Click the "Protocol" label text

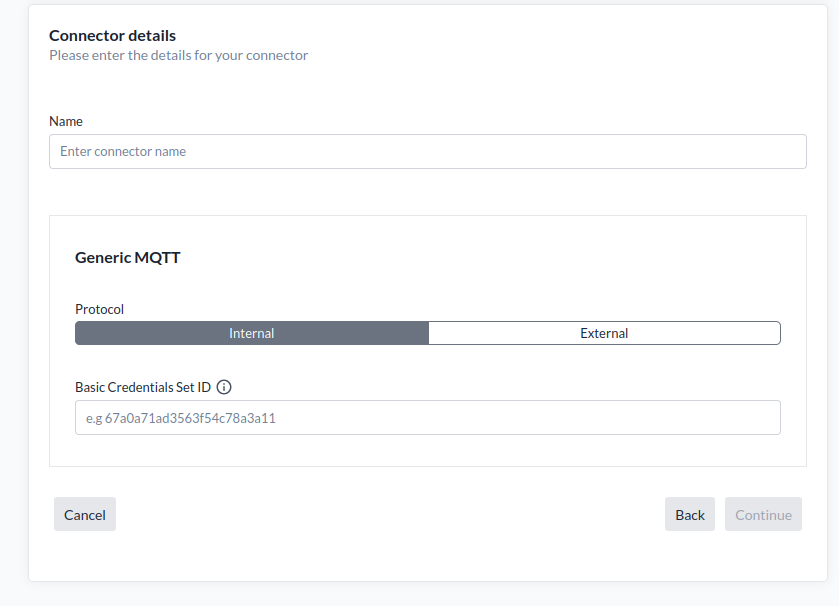click(x=99, y=310)
